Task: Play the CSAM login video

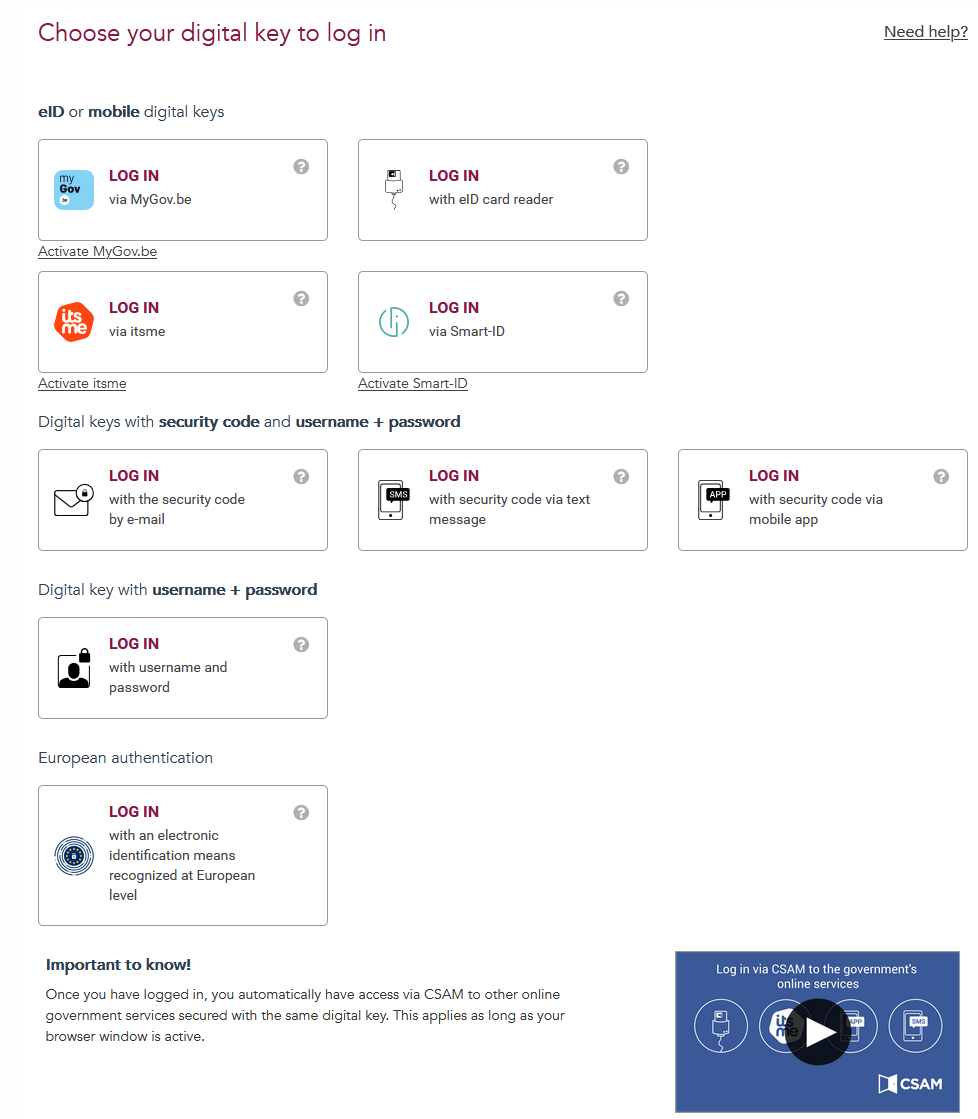Action: tap(817, 1031)
